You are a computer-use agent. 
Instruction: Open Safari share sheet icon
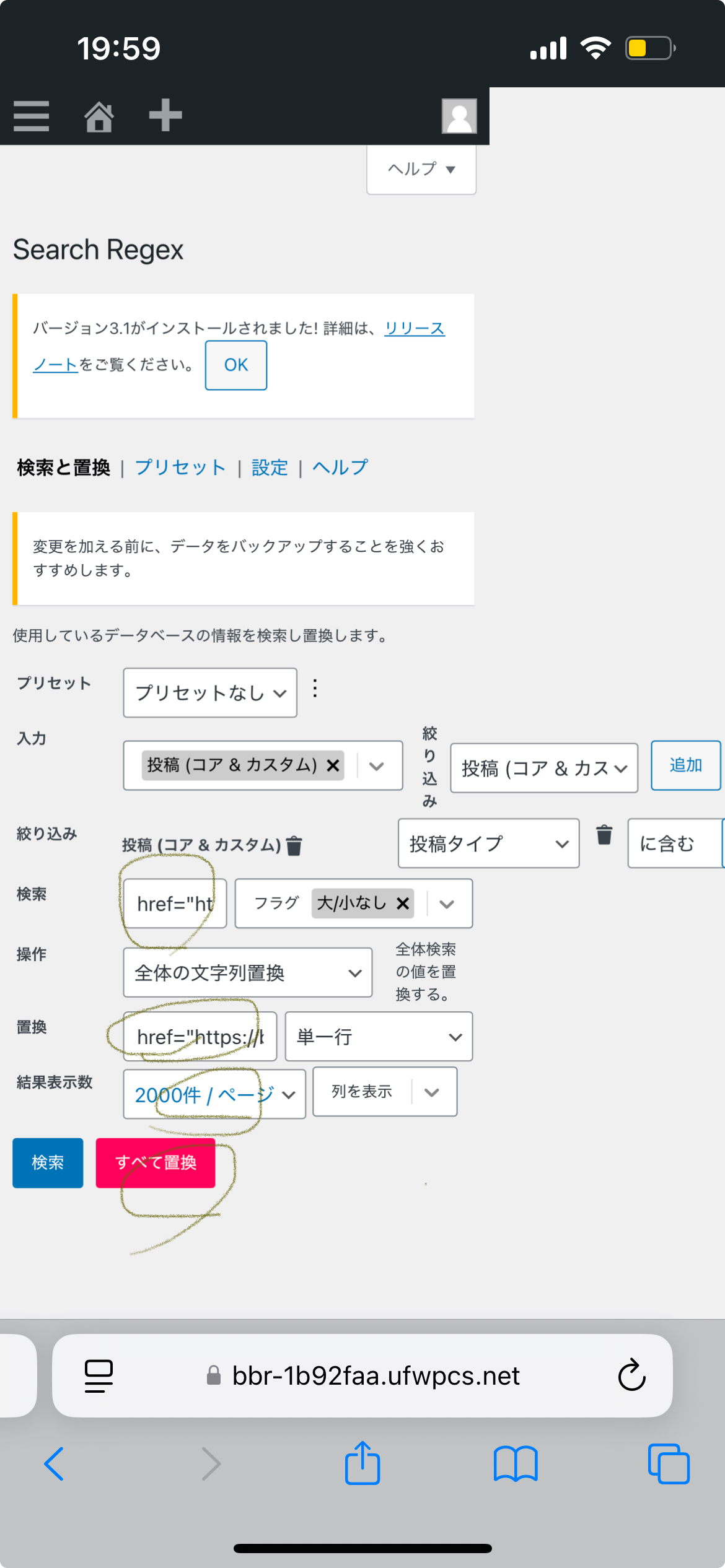tap(362, 1463)
